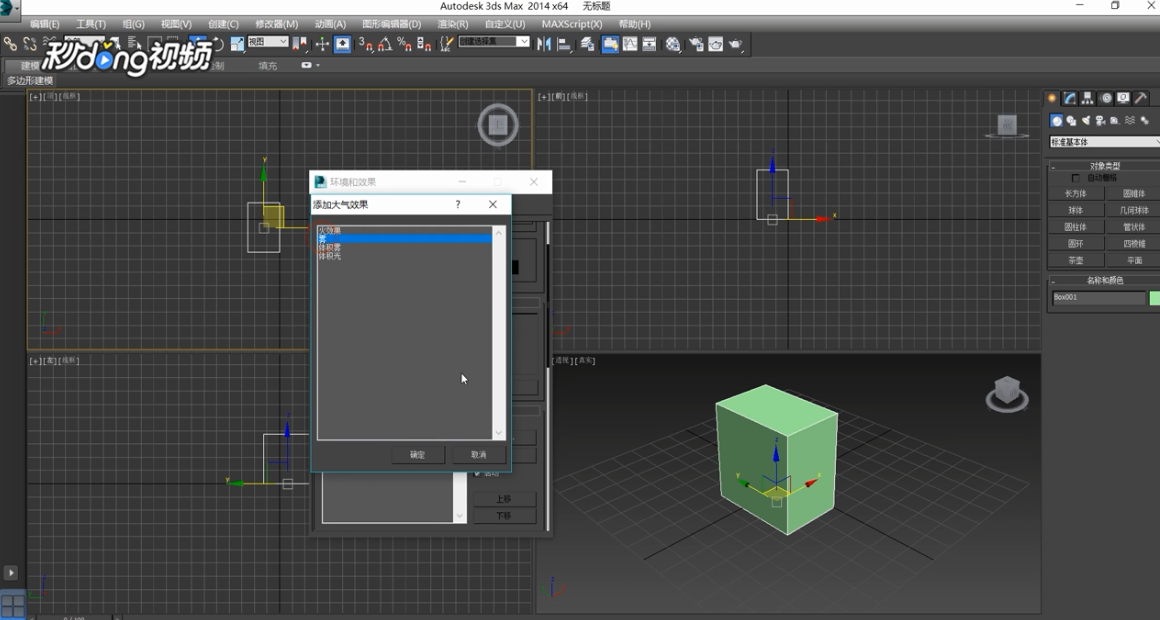Image resolution: width=1160 pixels, height=620 pixels.
Task: Open the 视图 reference coordinate dropdown
Action: (x=268, y=42)
